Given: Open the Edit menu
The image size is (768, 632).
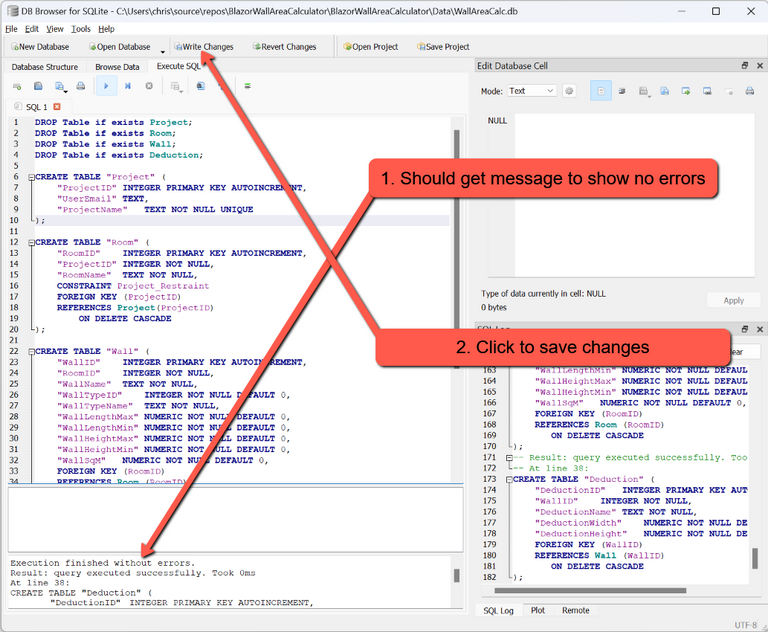Looking at the screenshot, I should point(32,29).
